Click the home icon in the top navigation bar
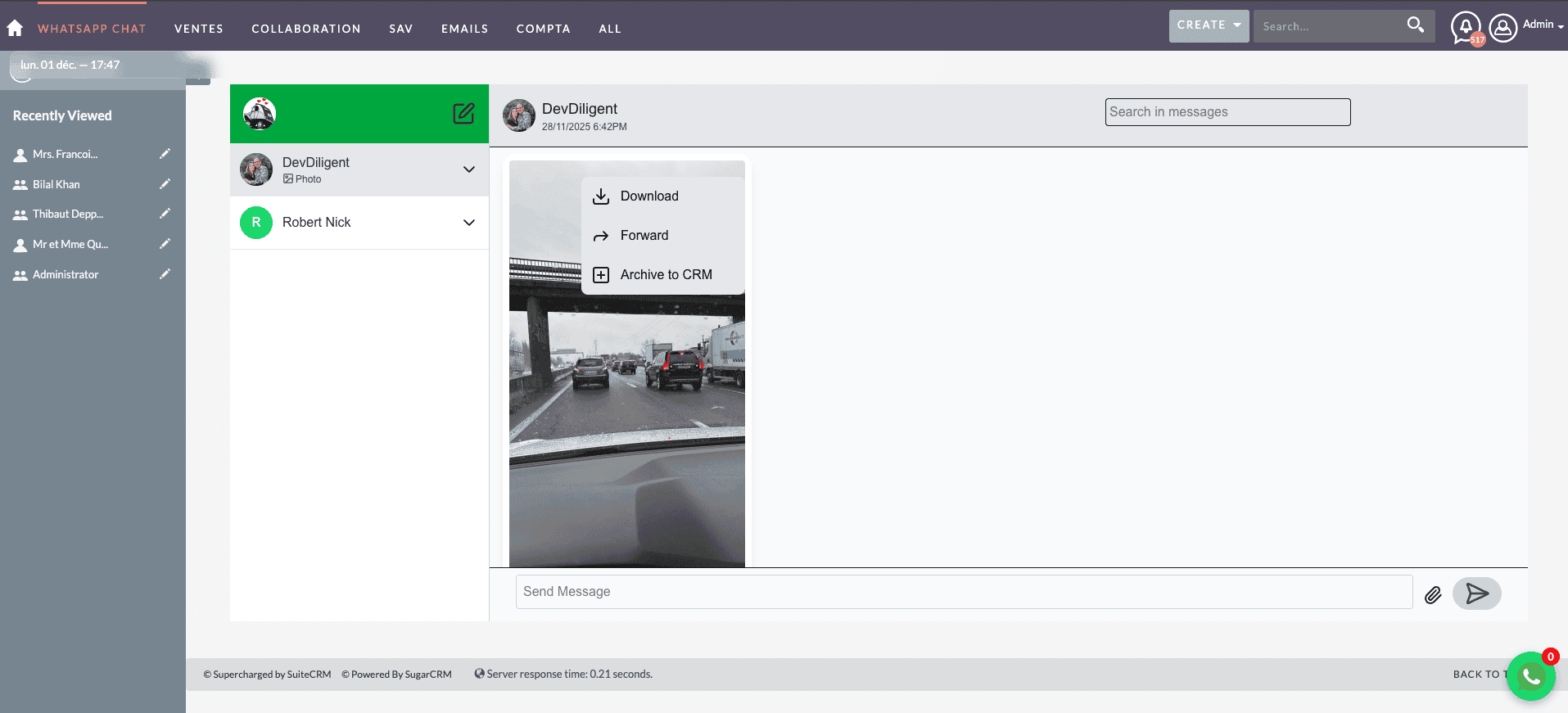 click(15, 28)
